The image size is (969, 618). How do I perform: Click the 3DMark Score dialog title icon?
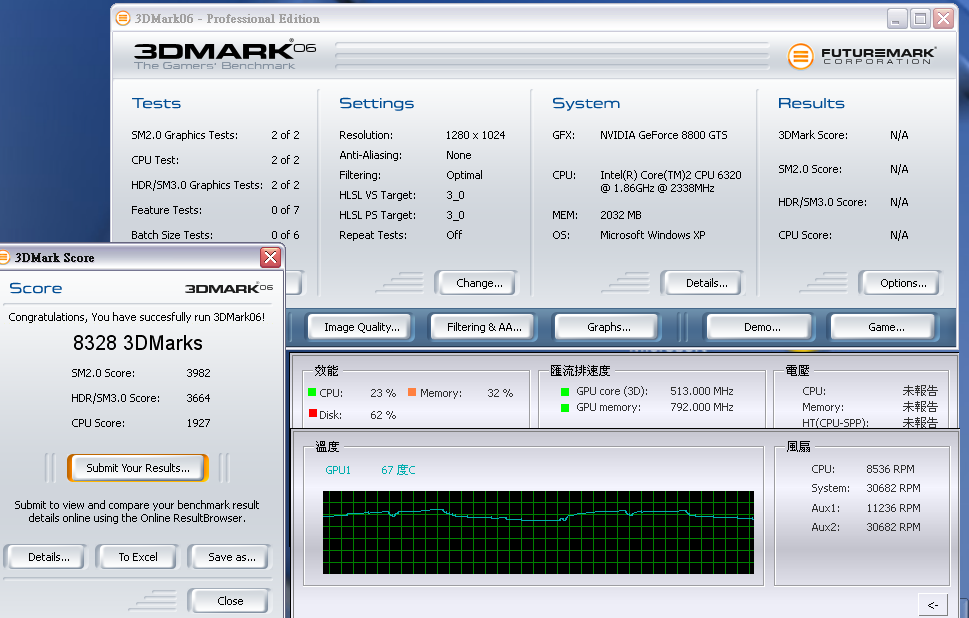coord(6,257)
